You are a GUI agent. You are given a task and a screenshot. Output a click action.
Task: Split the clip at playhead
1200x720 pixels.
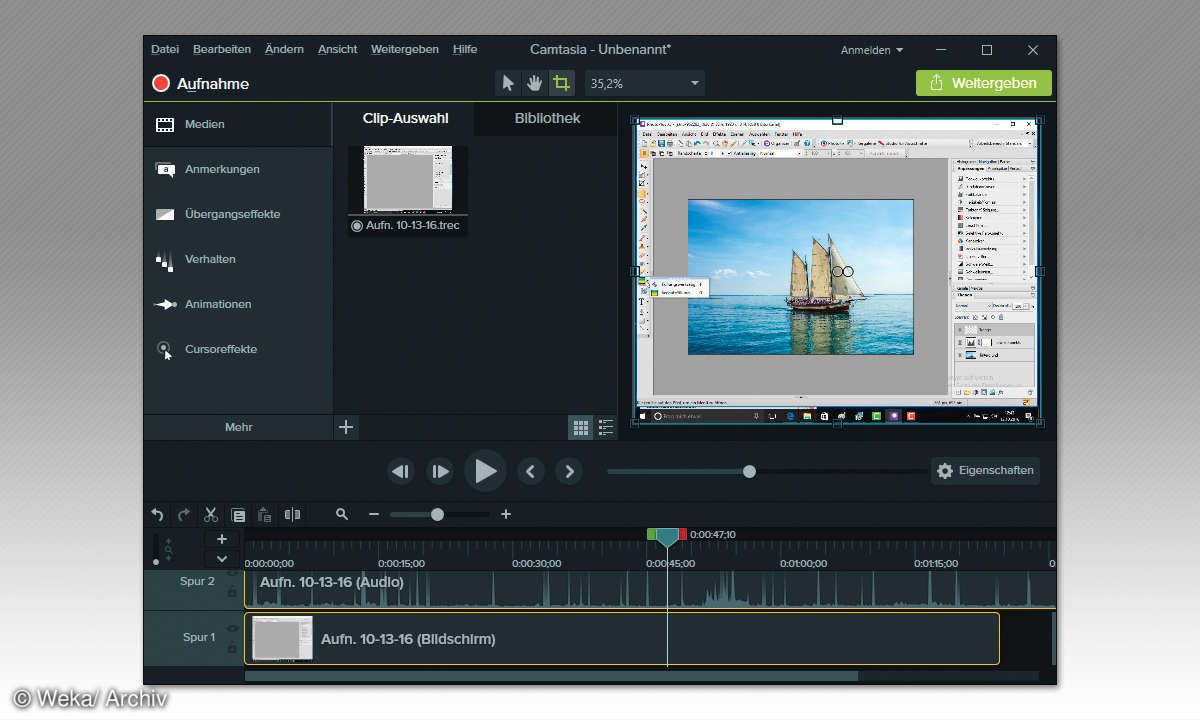(x=292, y=514)
